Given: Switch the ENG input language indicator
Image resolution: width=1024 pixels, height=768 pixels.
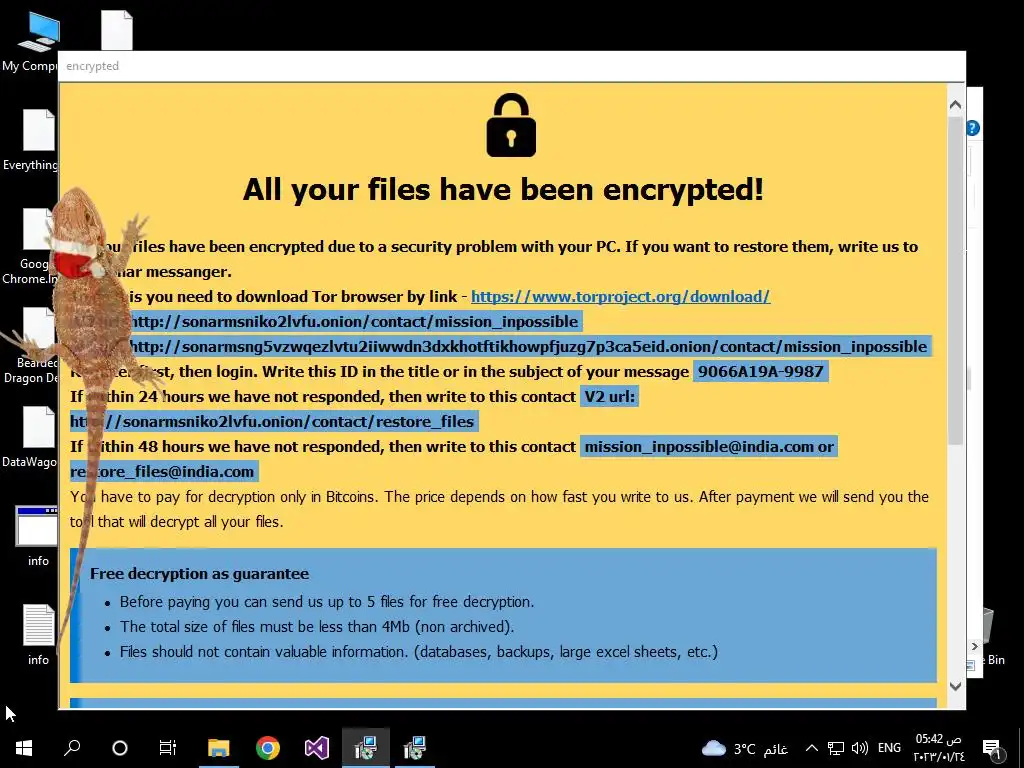Looking at the screenshot, I should point(889,748).
